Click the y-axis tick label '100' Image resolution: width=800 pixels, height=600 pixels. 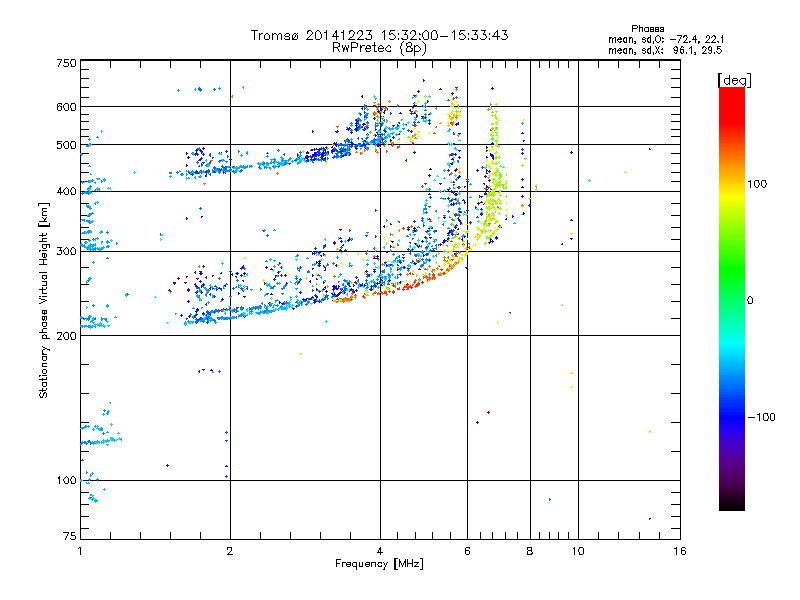[x=66, y=480]
